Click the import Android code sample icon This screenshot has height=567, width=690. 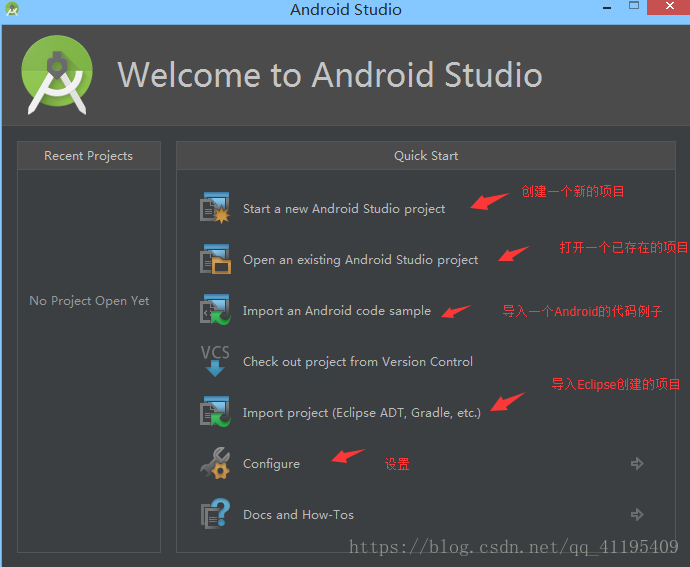215,310
